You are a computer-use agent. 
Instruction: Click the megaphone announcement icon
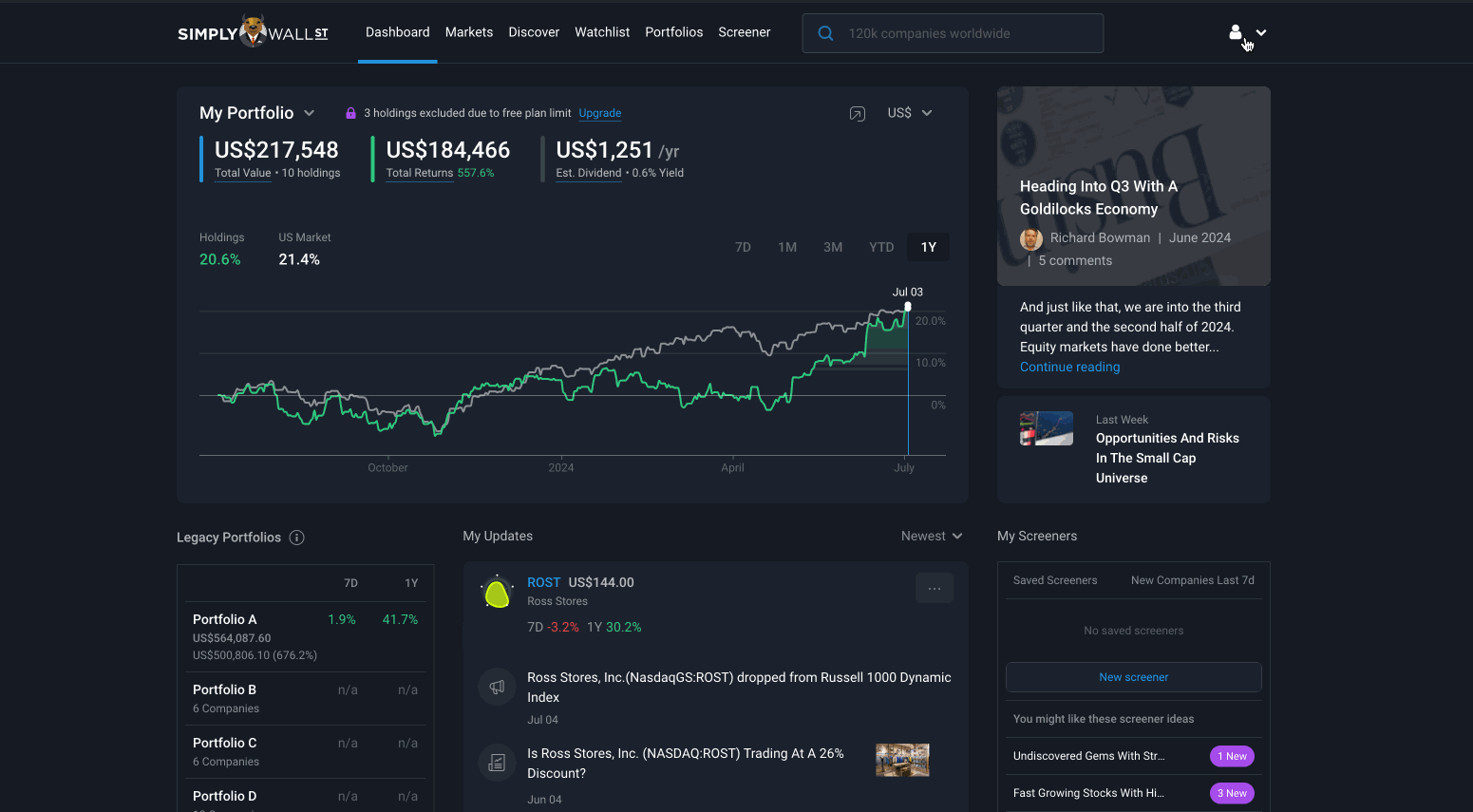497,687
